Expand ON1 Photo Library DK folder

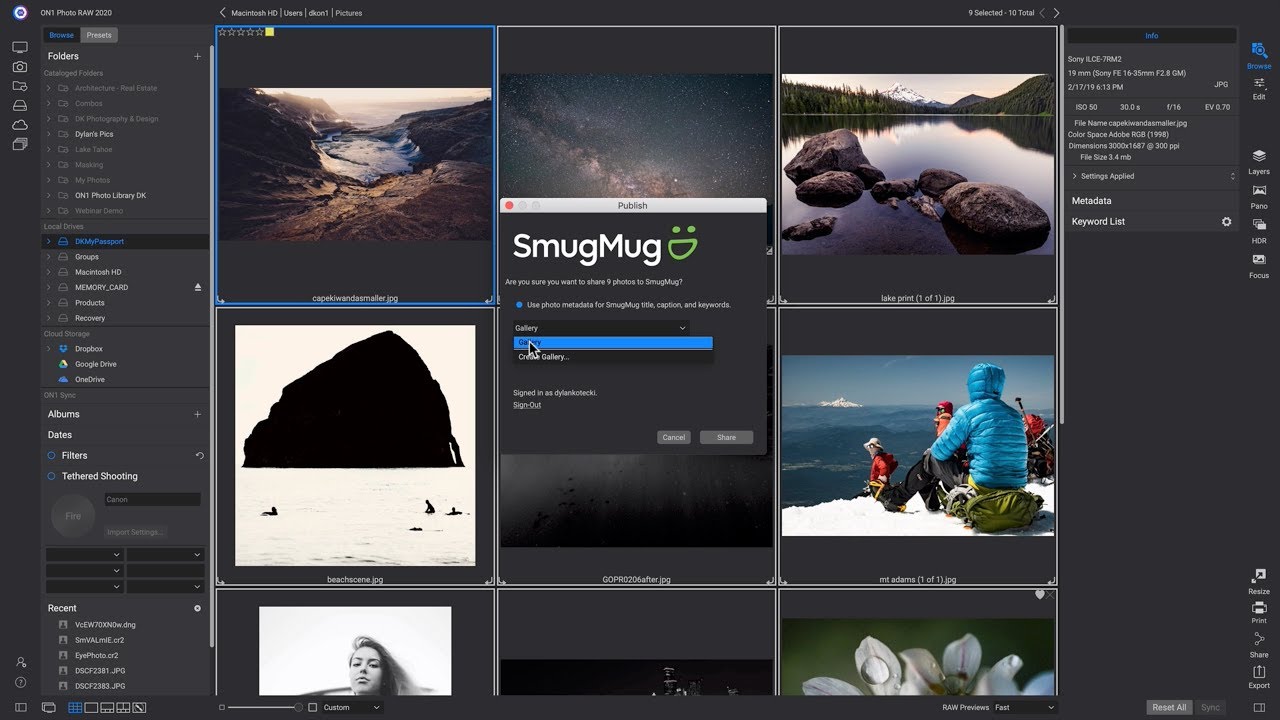coord(48,195)
